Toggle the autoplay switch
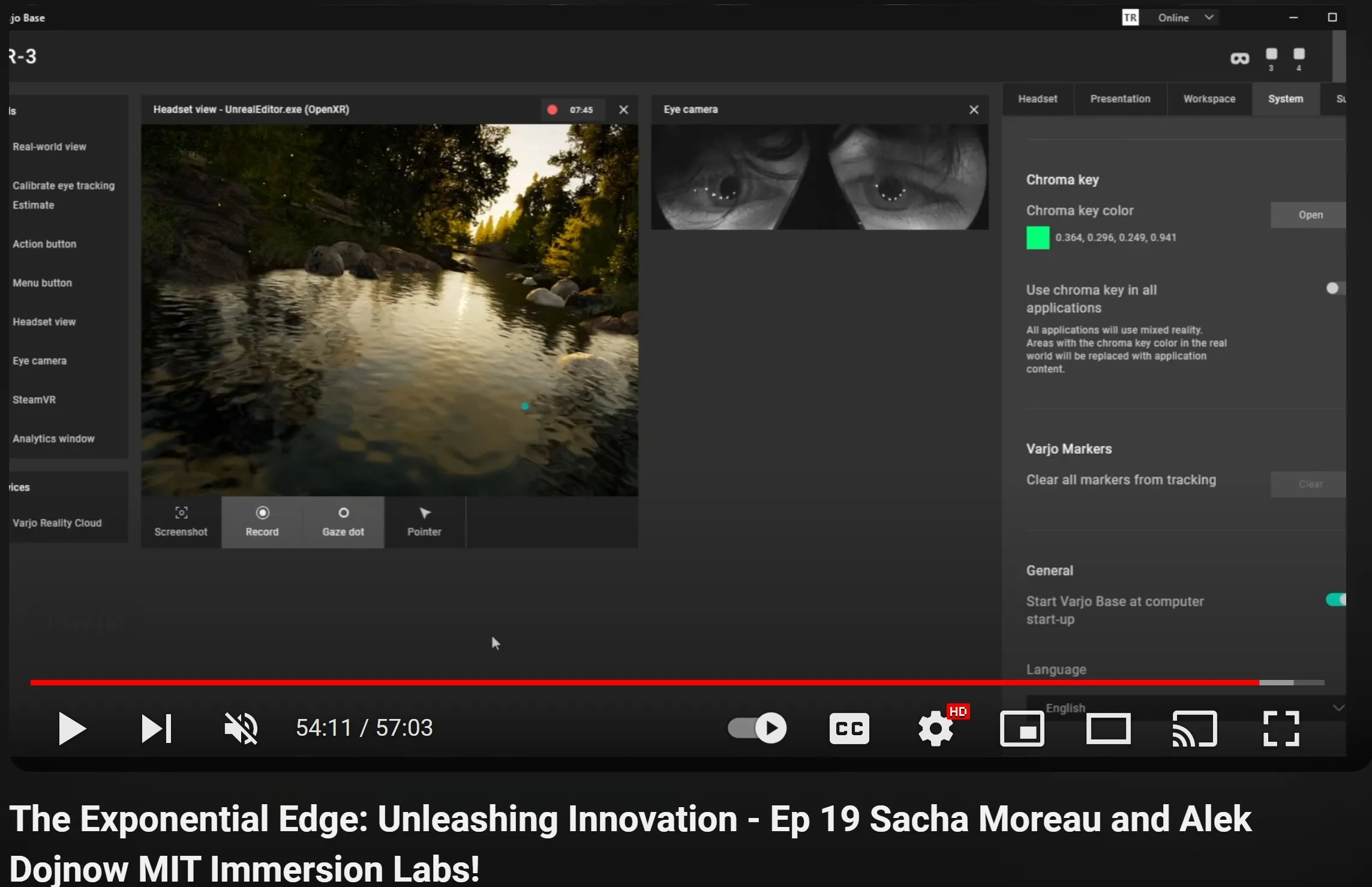The image size is (1372, 887). (x=757, y=729)
